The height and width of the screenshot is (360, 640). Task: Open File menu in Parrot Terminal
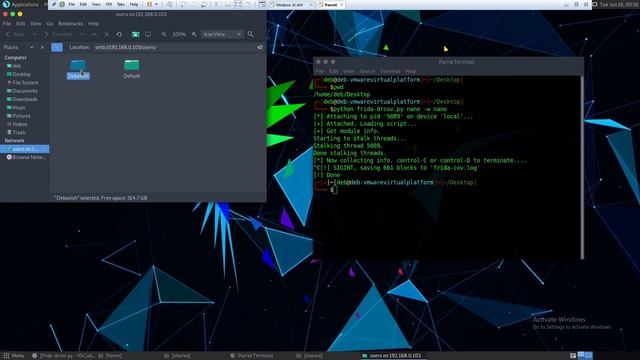click(x=320, y=71)
